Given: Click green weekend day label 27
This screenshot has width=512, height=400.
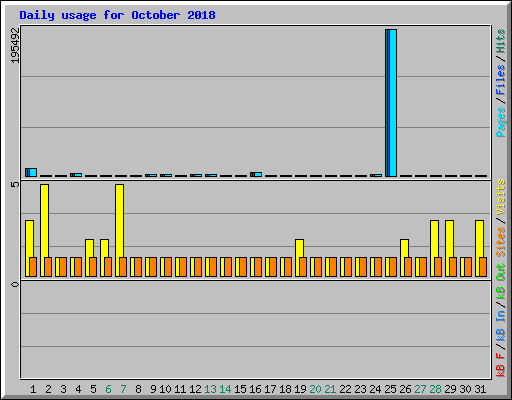Looking at the screenshot, I should point(420,389).
